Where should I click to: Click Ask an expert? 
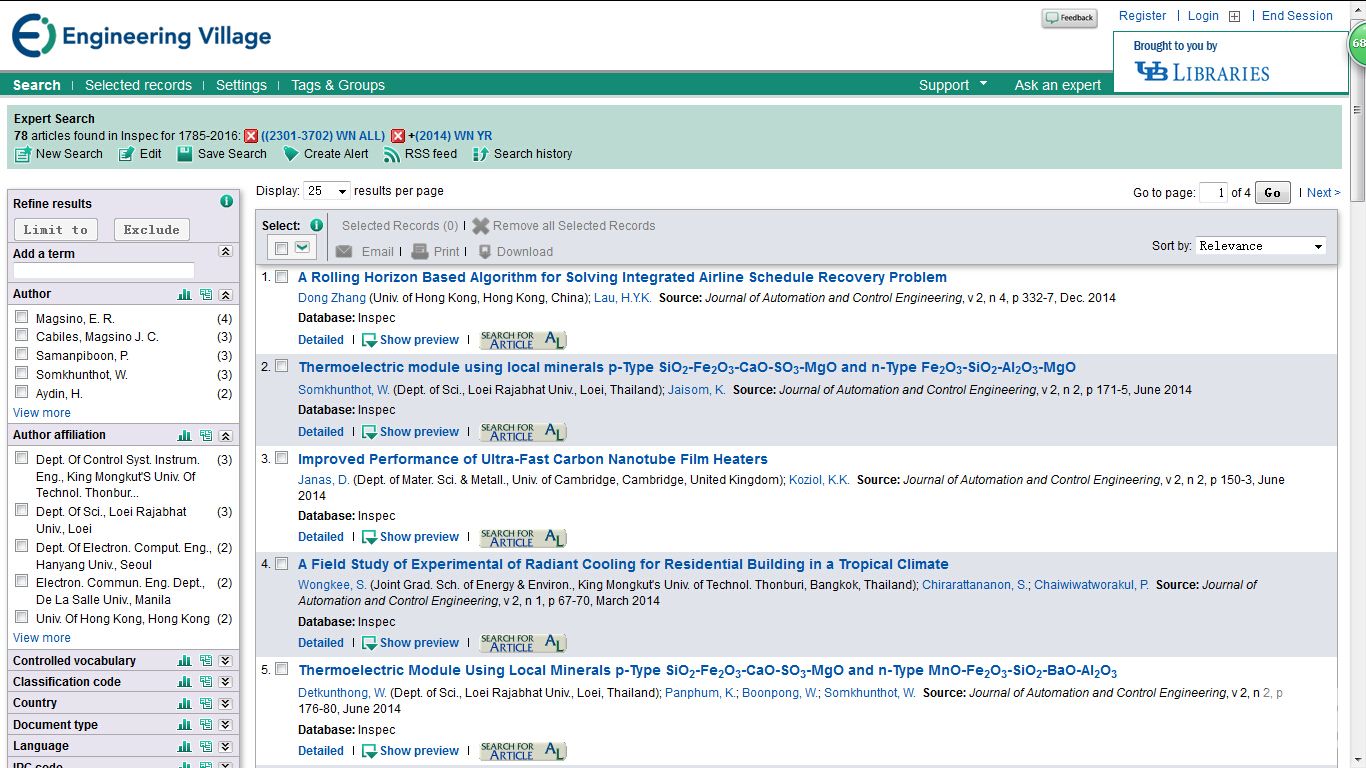tap(1058, 85)
